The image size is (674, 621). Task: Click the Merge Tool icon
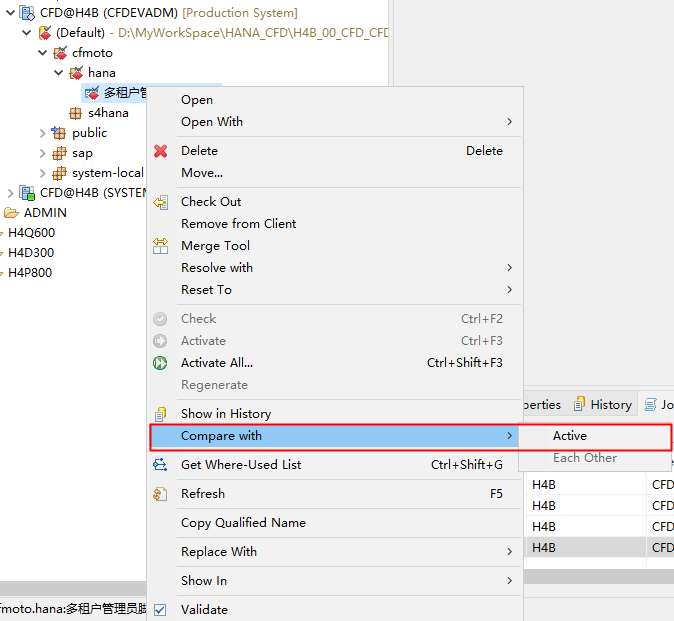[x=160, y=246]
